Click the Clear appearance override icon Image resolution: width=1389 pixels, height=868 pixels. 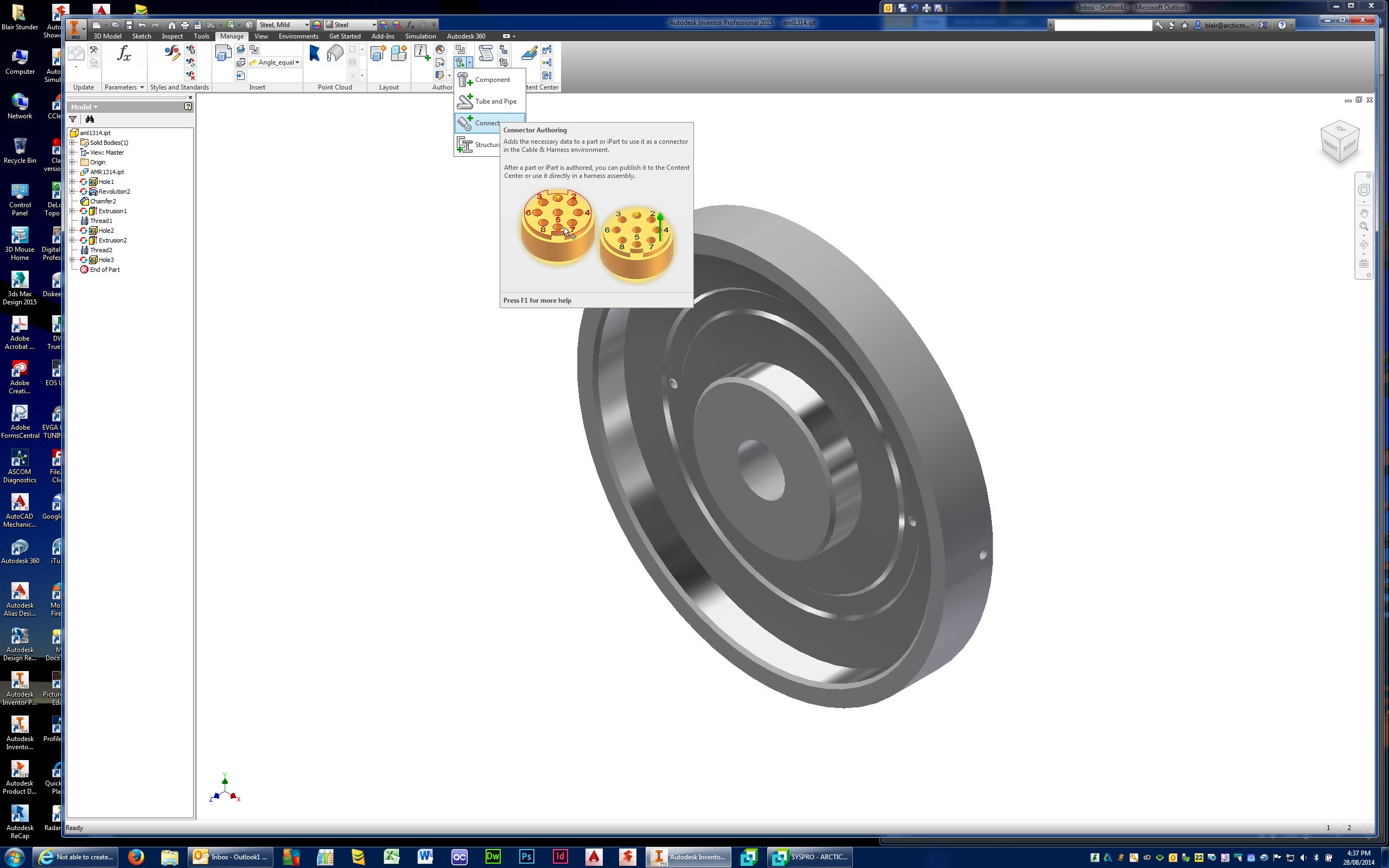point(397,25)
